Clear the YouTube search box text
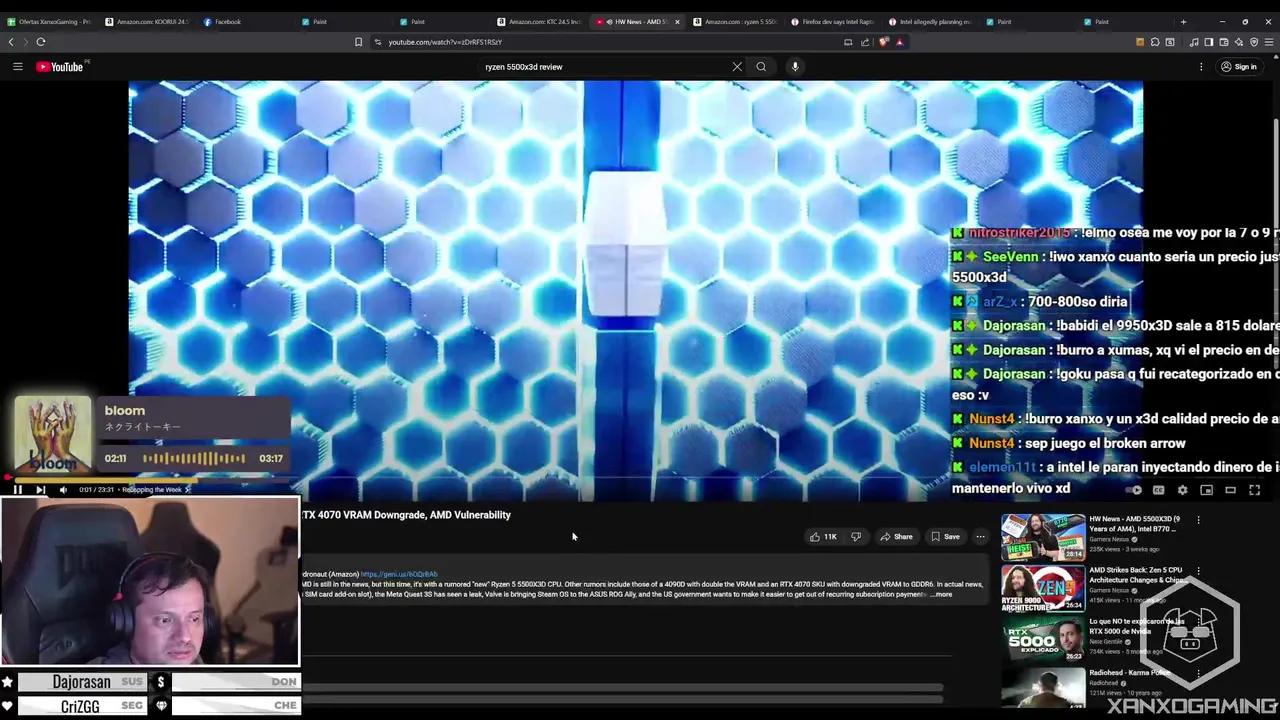The image size is (1280, 720). 737,67
